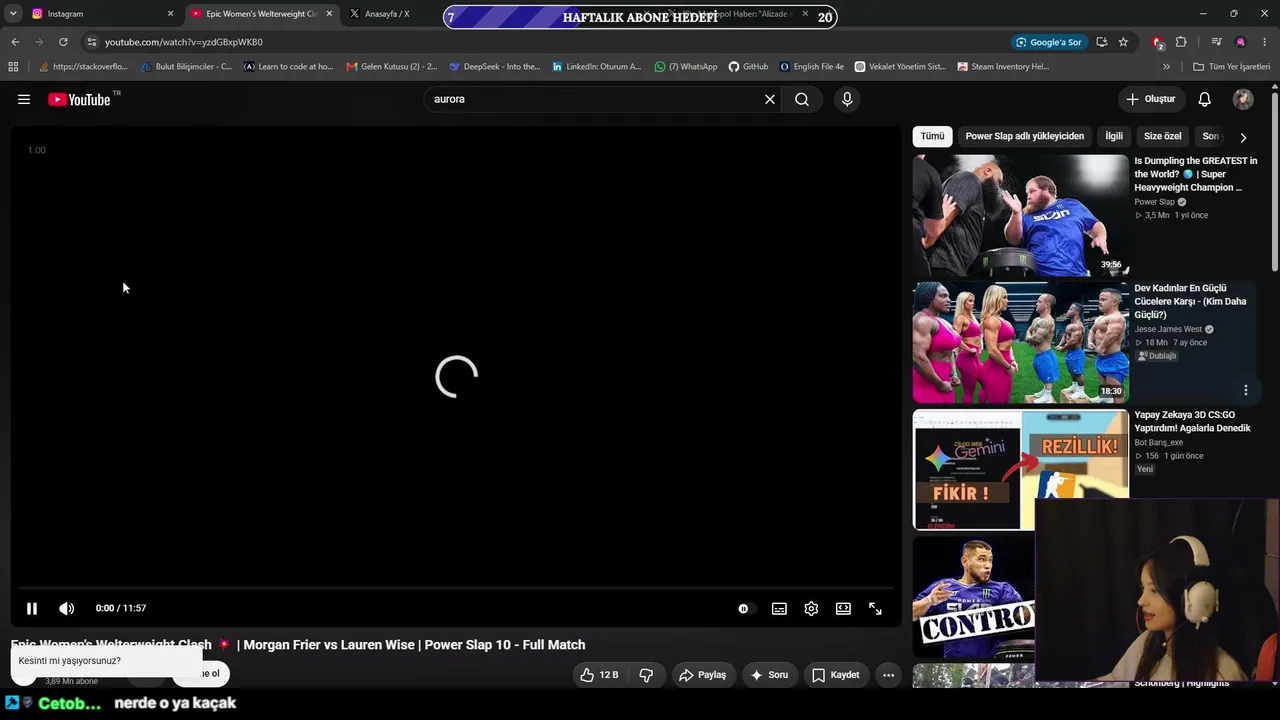Open YouTube notifications bell
The image size is (1280, 720).
pos(1205,99)
